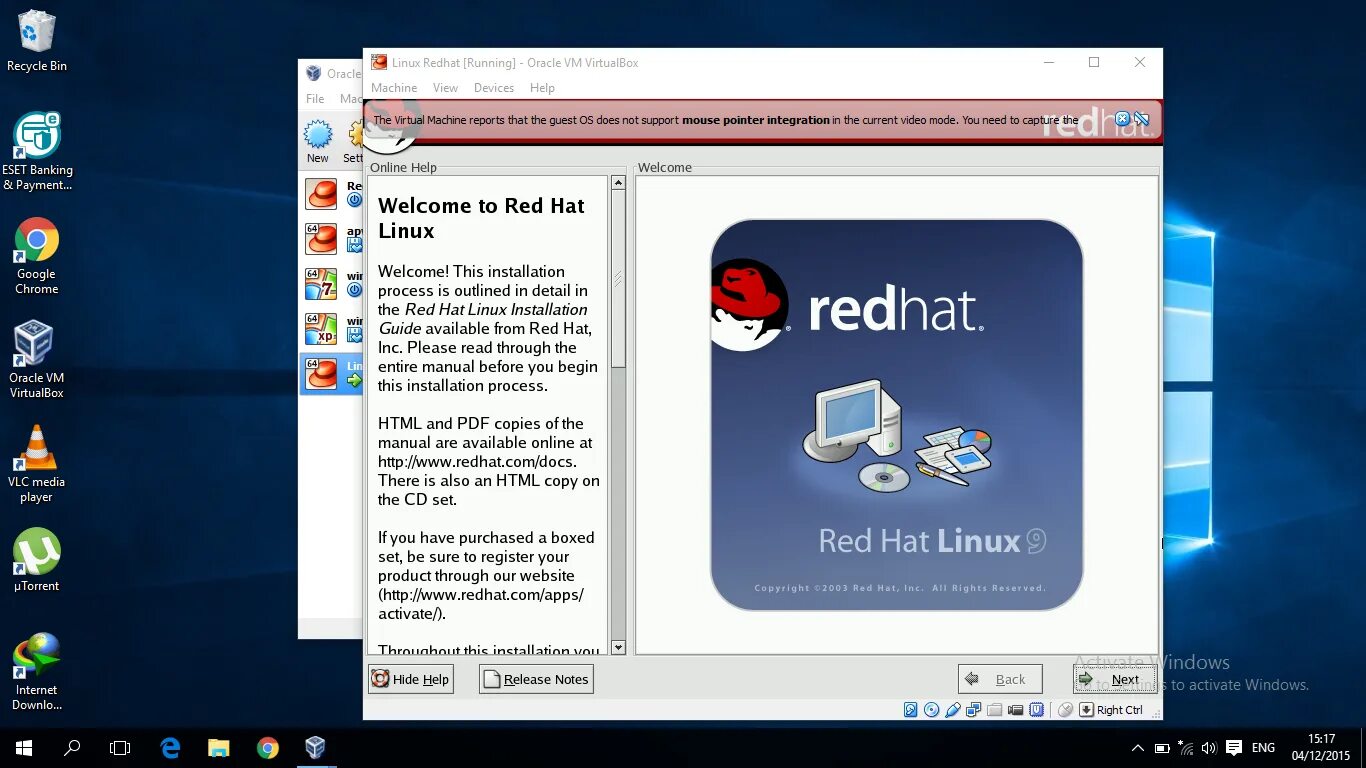1366x768 pixels.
Task: Click the Next button in installer
Action: [1115, 679]
